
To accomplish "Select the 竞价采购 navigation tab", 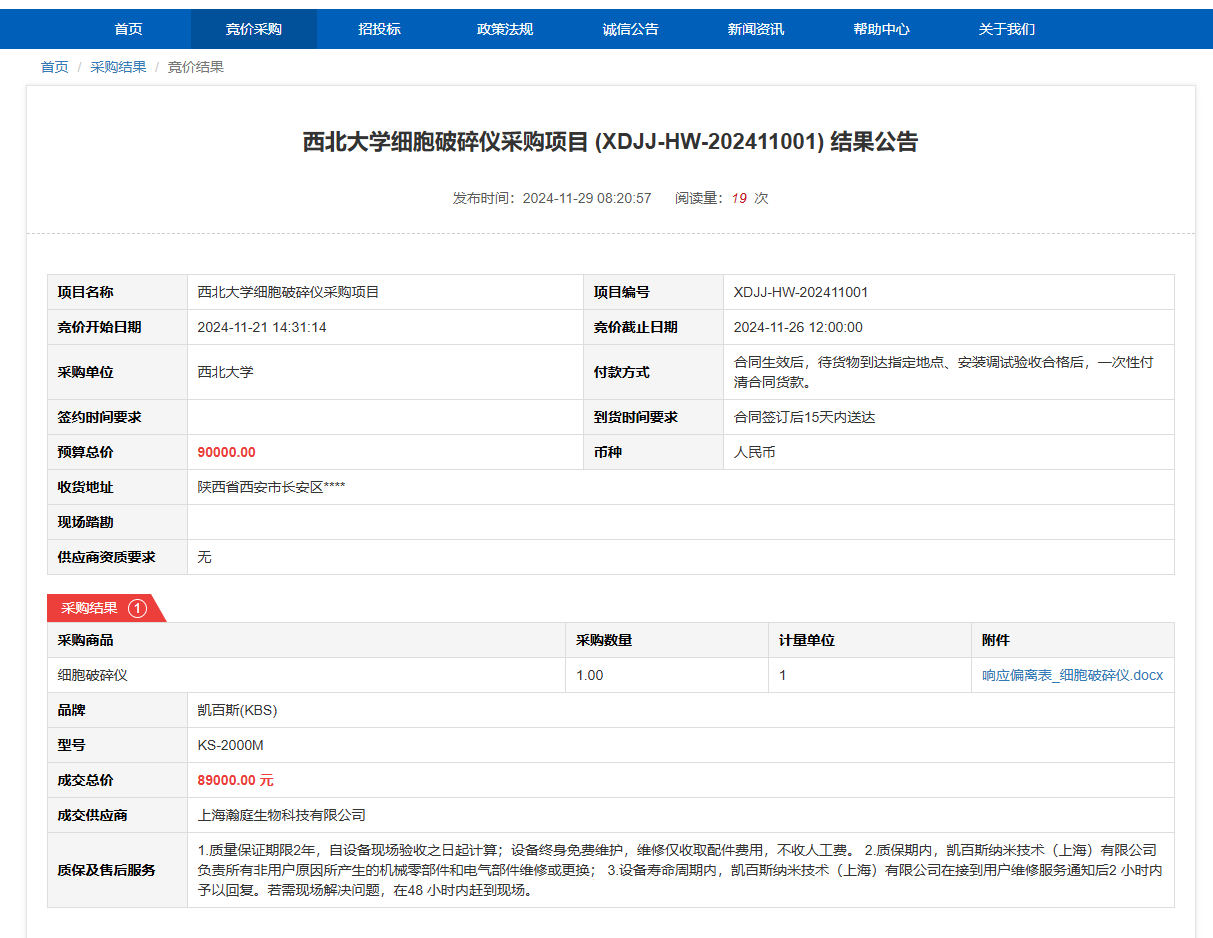I will click(254, 29).
